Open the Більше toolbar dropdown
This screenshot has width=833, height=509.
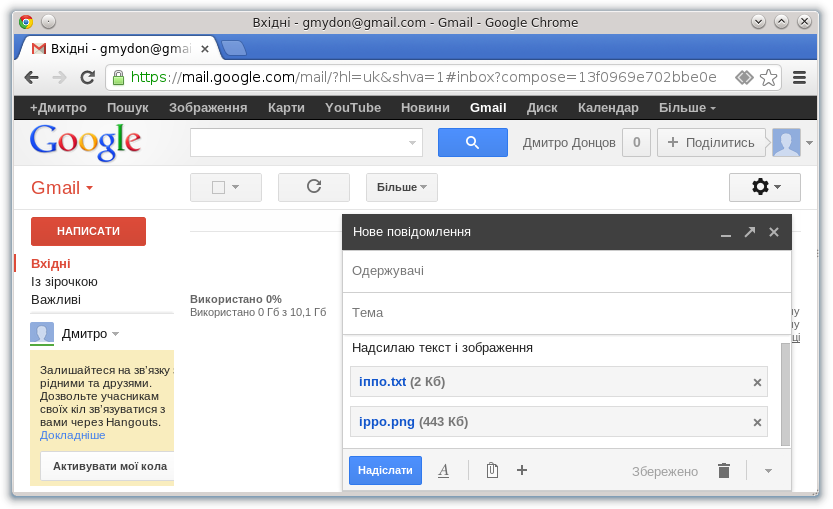point(402,187)
